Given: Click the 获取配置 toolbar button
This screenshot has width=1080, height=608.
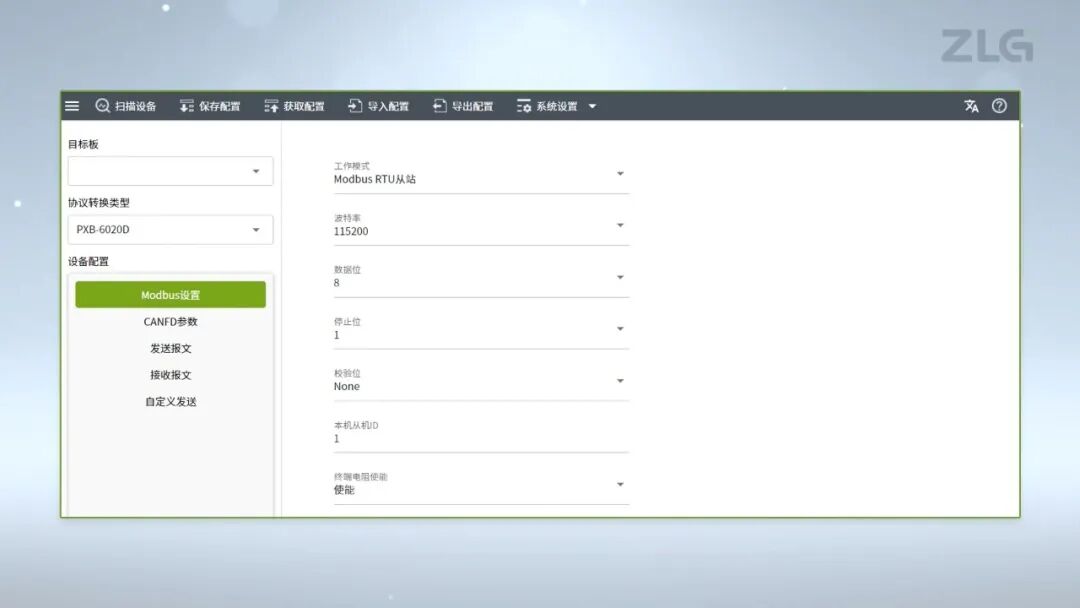Looking at the screenshot, I should (x=294, y=106).
